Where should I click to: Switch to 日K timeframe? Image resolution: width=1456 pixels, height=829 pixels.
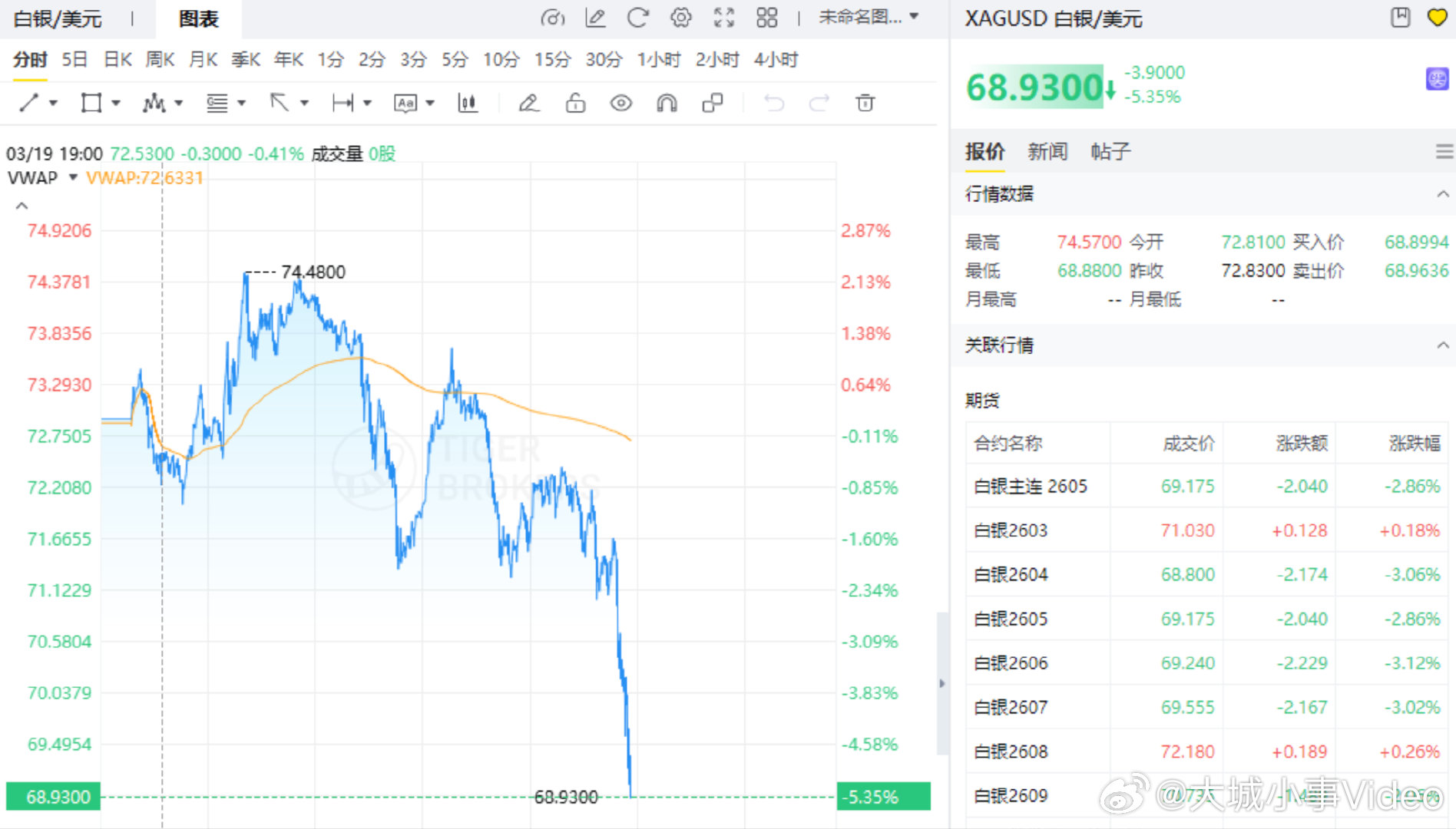116,59
